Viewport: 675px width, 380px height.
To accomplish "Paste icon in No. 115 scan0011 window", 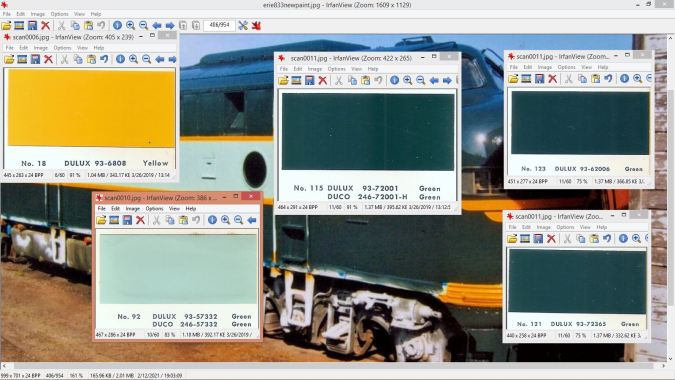I will 365,80.
